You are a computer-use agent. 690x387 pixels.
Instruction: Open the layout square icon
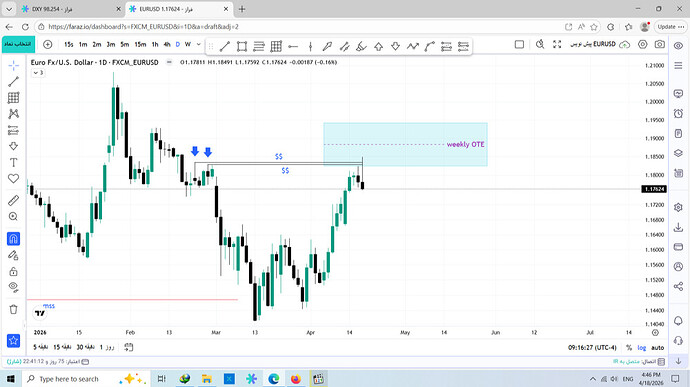click(x=519, y=44)
